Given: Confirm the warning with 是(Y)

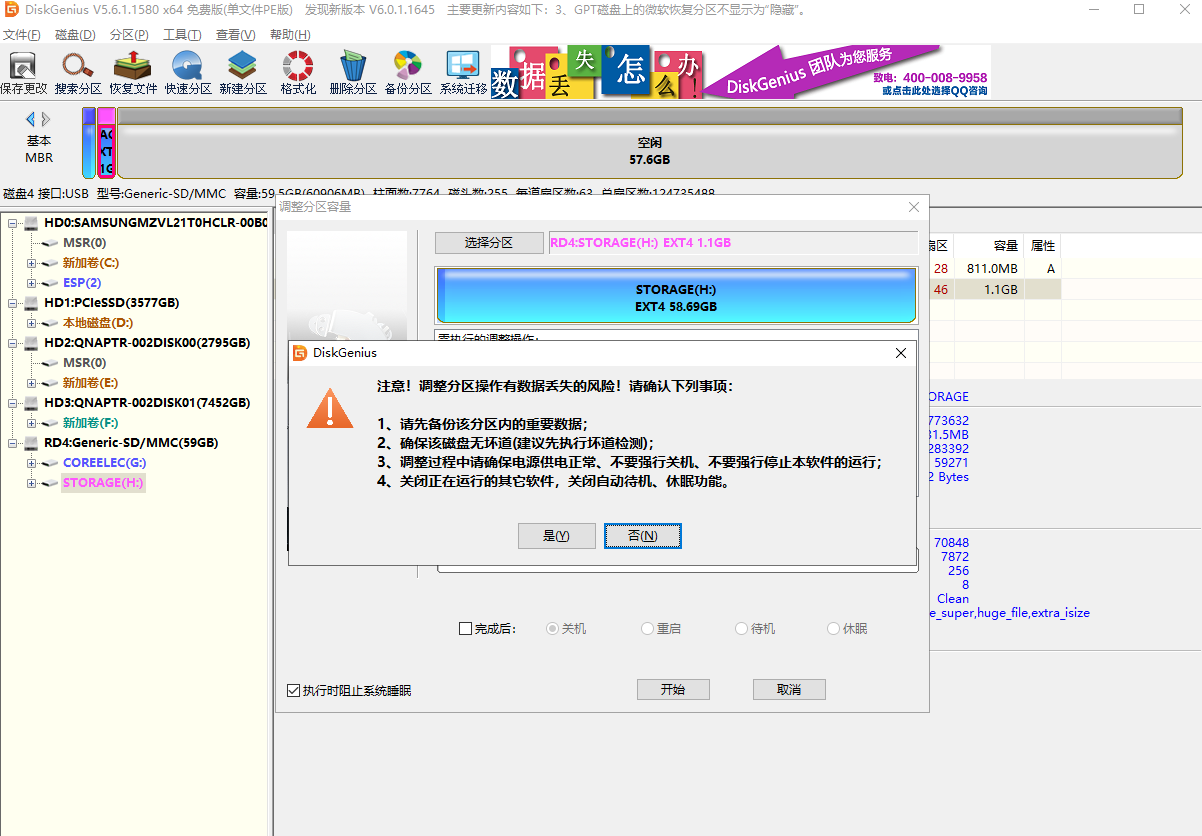Looking at the screenshot, I should 556,536.
